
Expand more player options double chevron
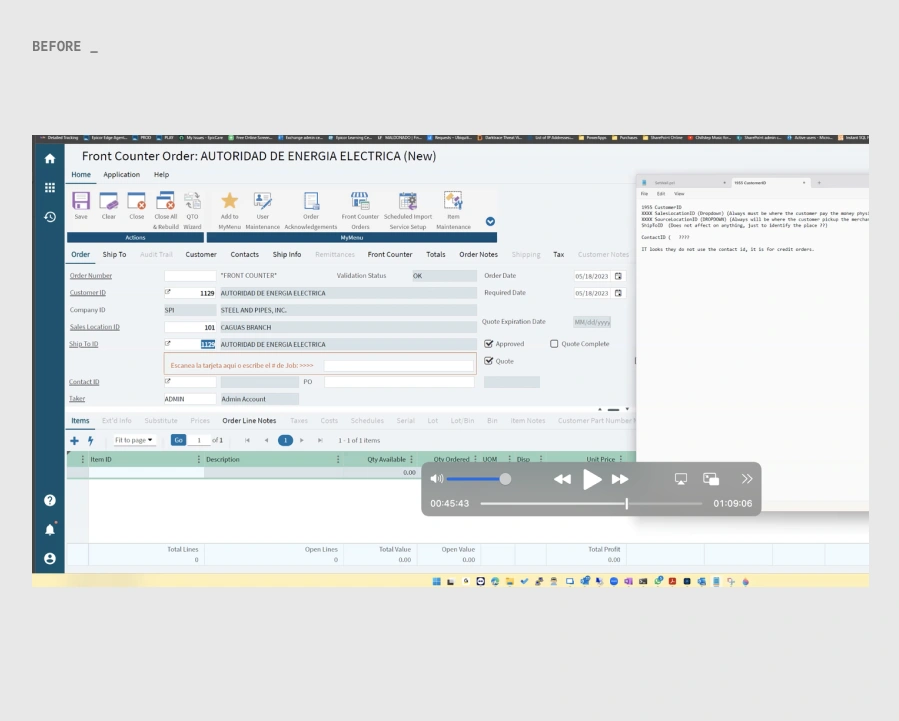coord(746,479)
